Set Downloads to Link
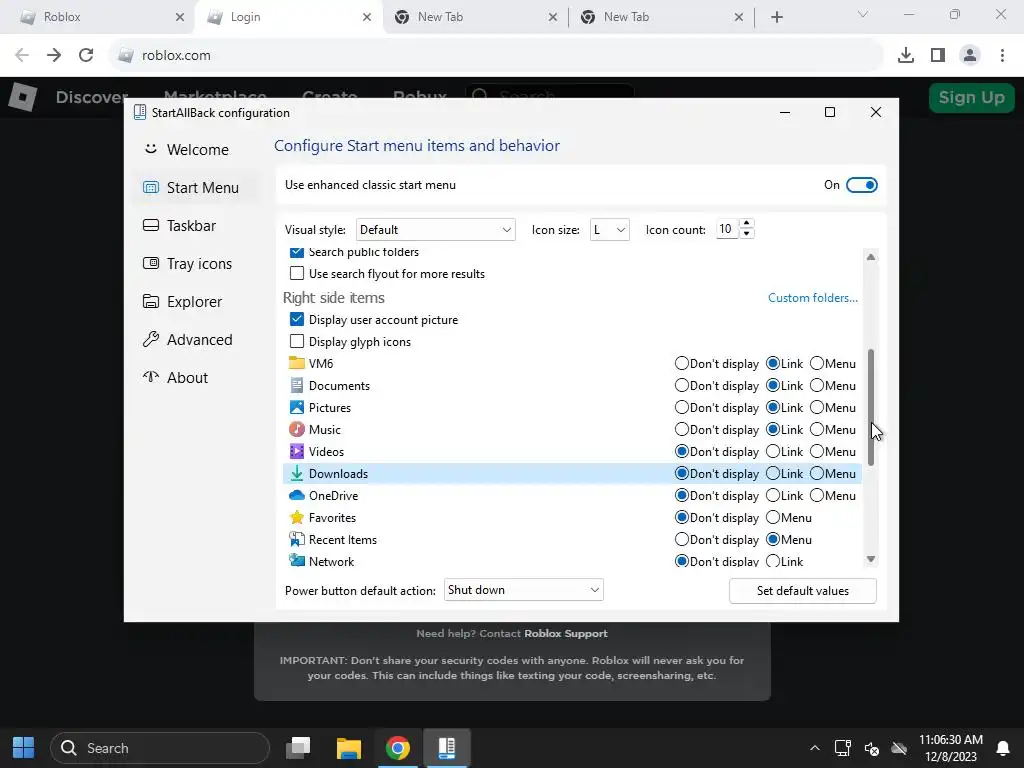The width and height of the screenshot is (1024, 768). (x=773, y=473)
